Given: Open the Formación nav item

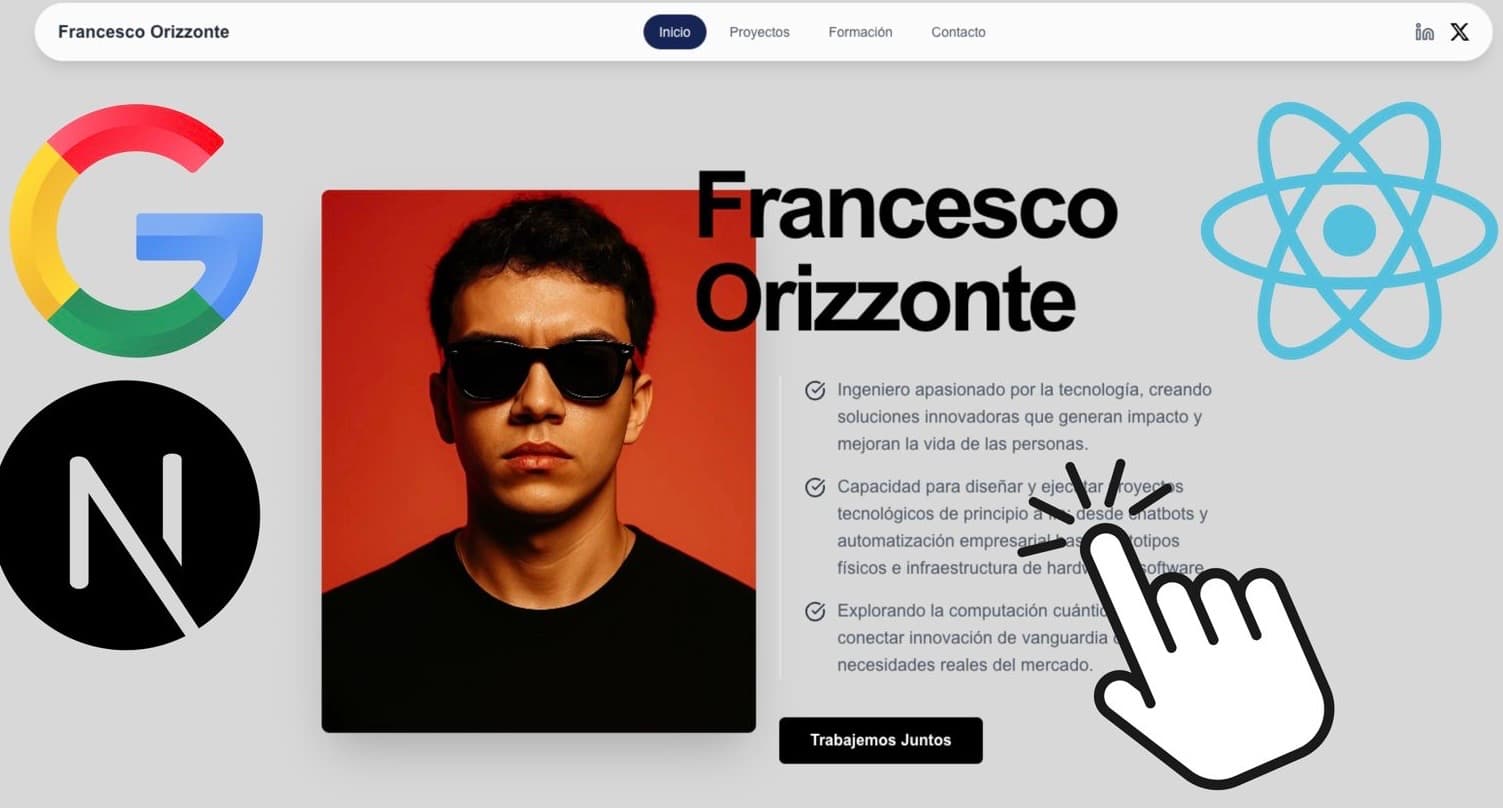Looking at the screenshot, I should pos(860,32).
